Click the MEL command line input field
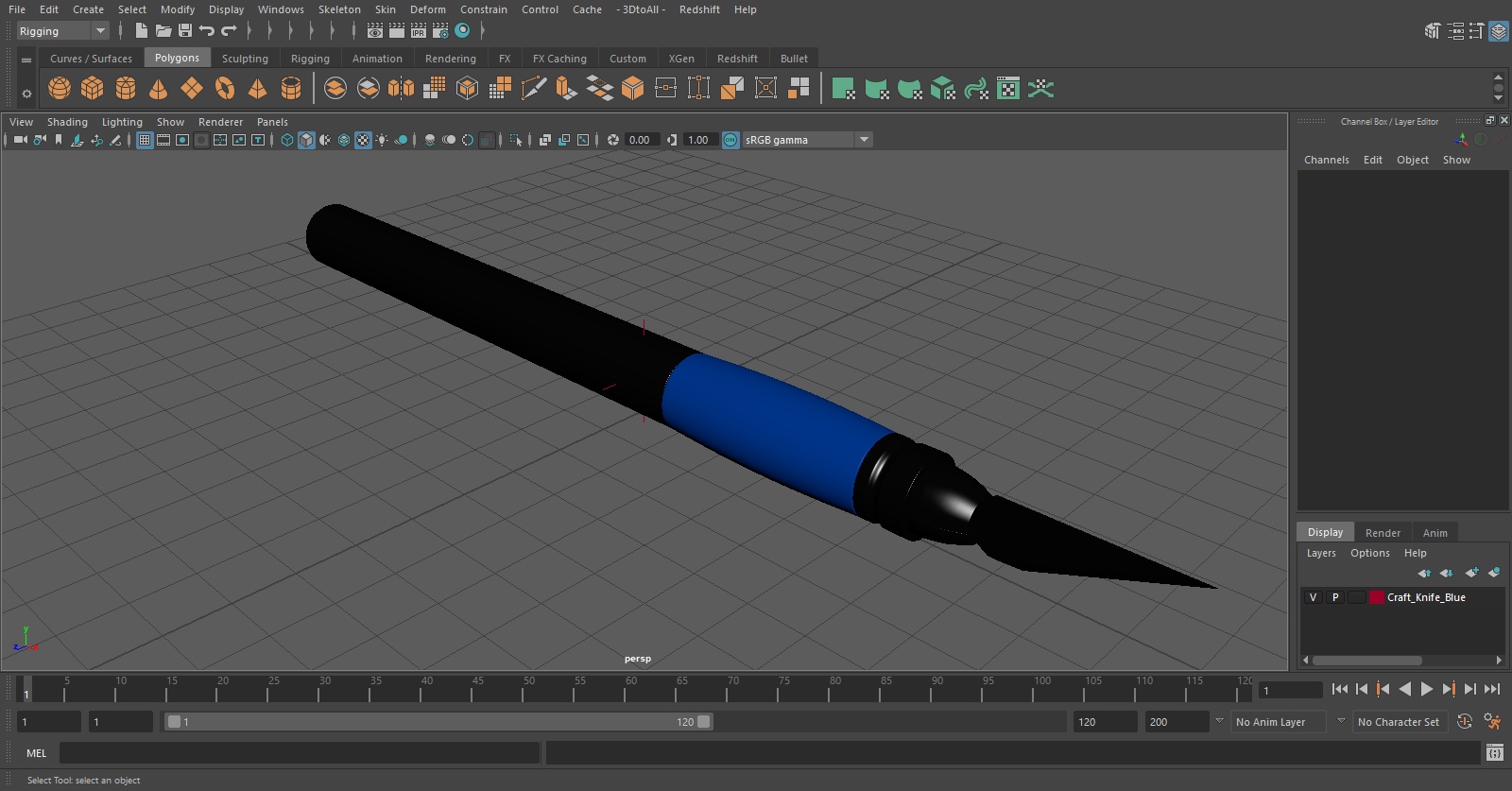The height and width of the screenshot is (791, 1512). (x=300, y=752)
